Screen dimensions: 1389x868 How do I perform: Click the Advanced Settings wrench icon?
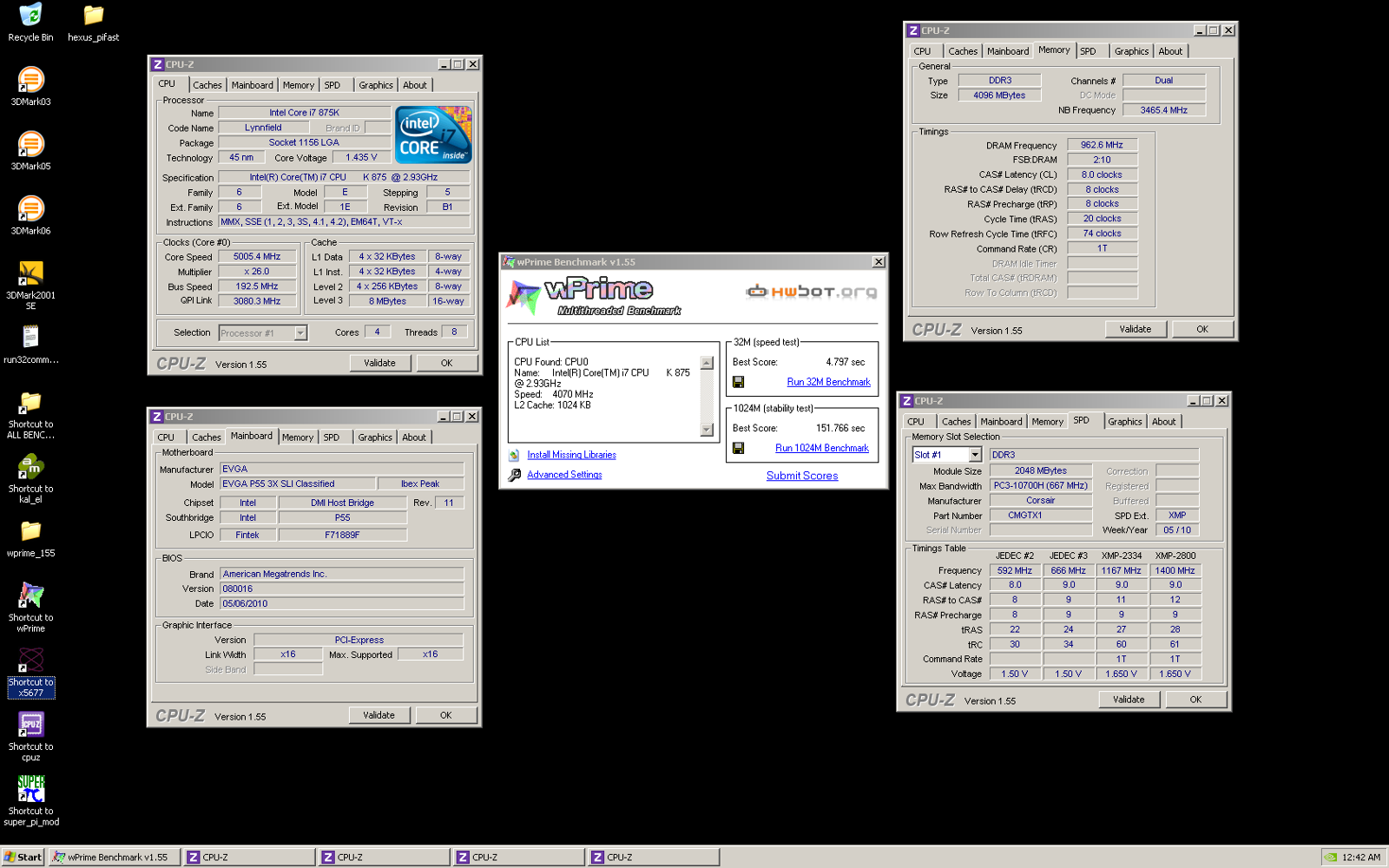(514, 475)
